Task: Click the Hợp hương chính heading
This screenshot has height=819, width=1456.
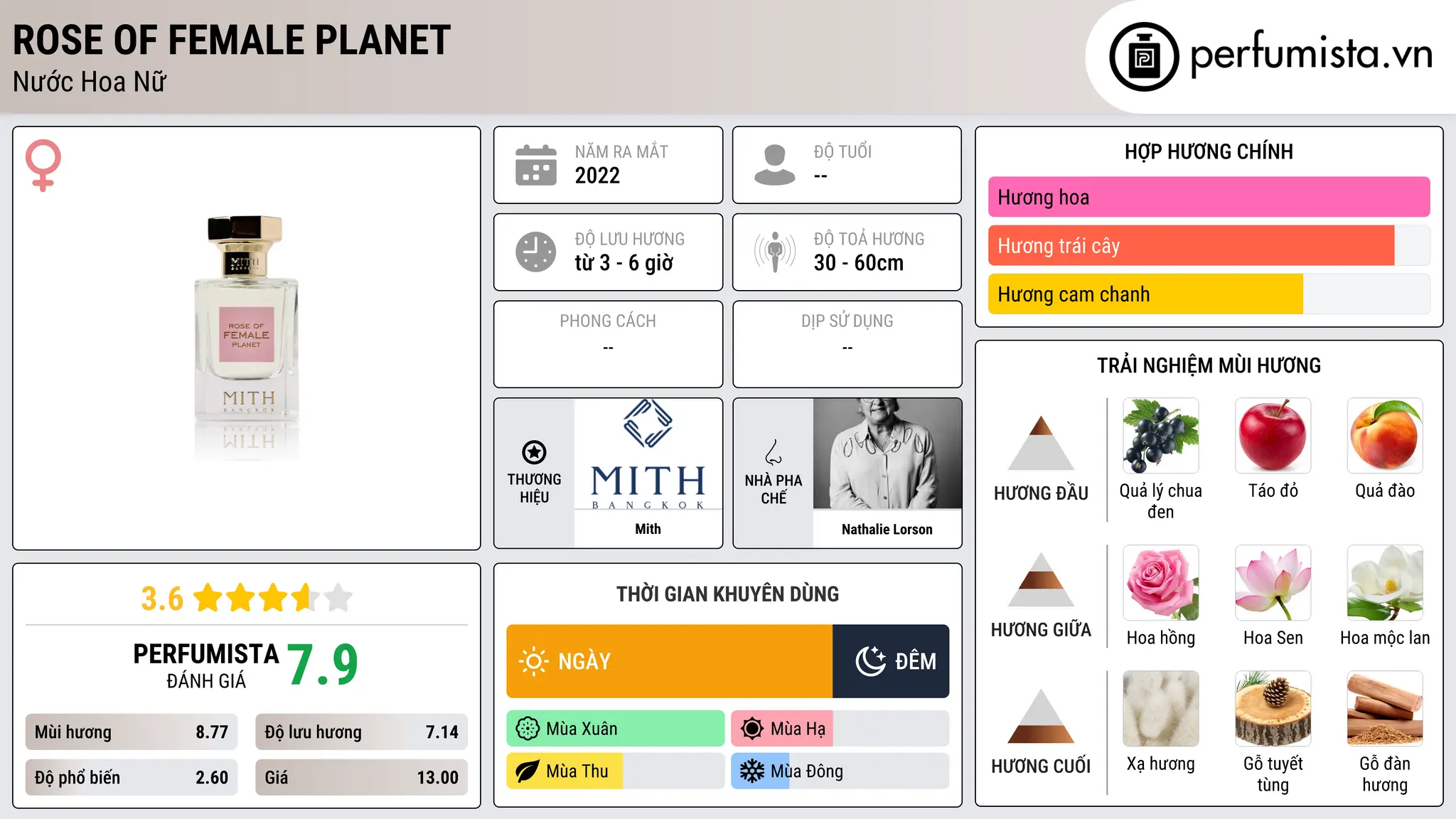Action: (1209, 151)
